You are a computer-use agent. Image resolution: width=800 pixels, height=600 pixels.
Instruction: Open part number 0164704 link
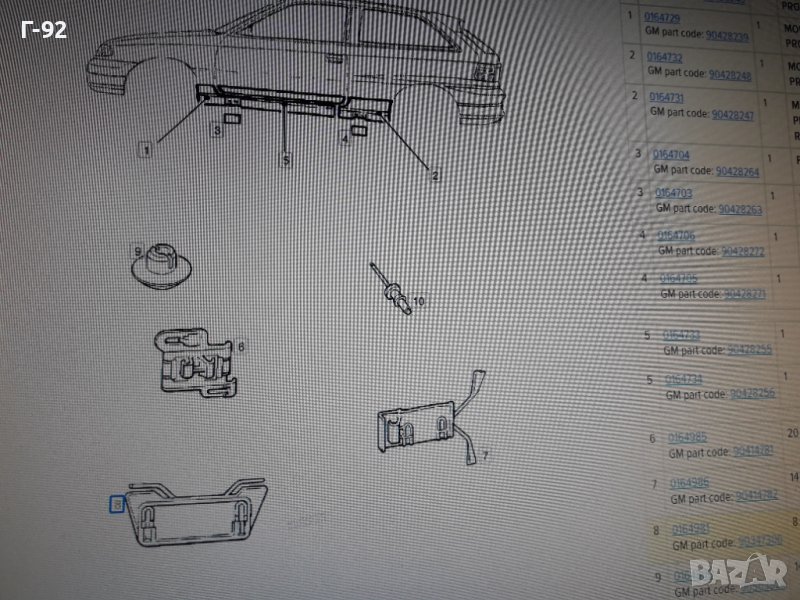pos(671,155)
